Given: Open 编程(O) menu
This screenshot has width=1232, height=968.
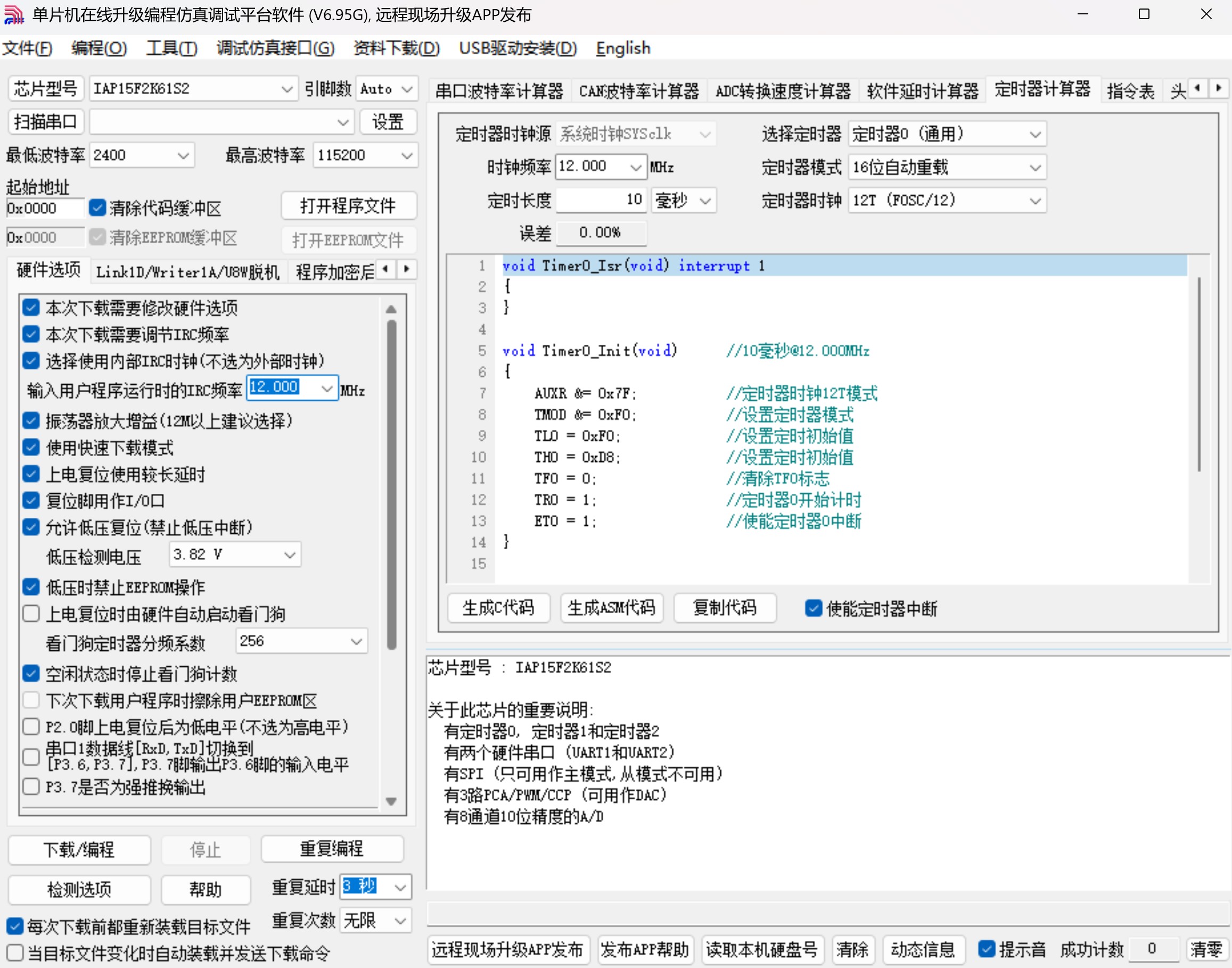Looking at the screenshot, I should click(x=98, y=48).
